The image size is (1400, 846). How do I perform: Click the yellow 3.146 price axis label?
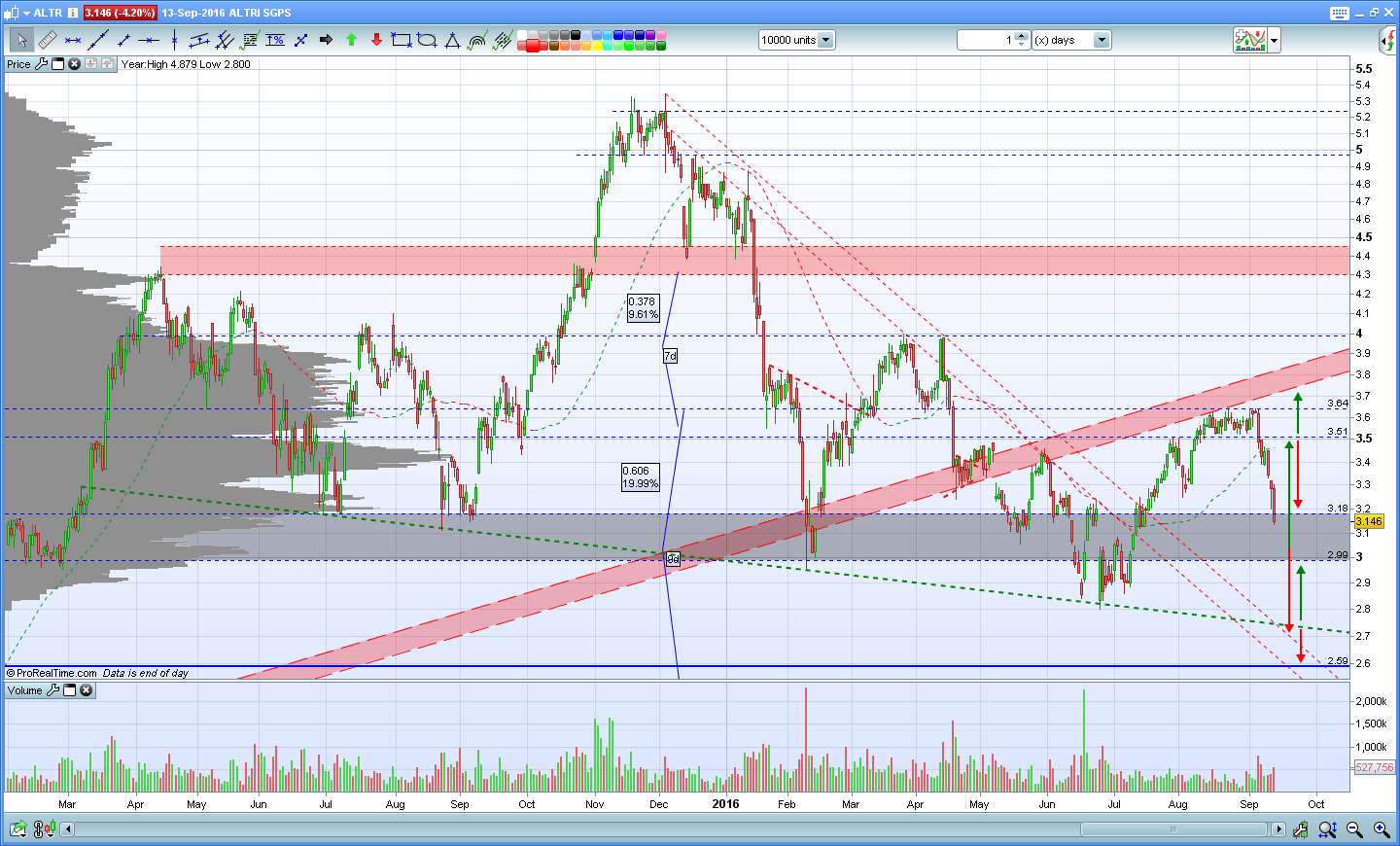point(1368,521)
